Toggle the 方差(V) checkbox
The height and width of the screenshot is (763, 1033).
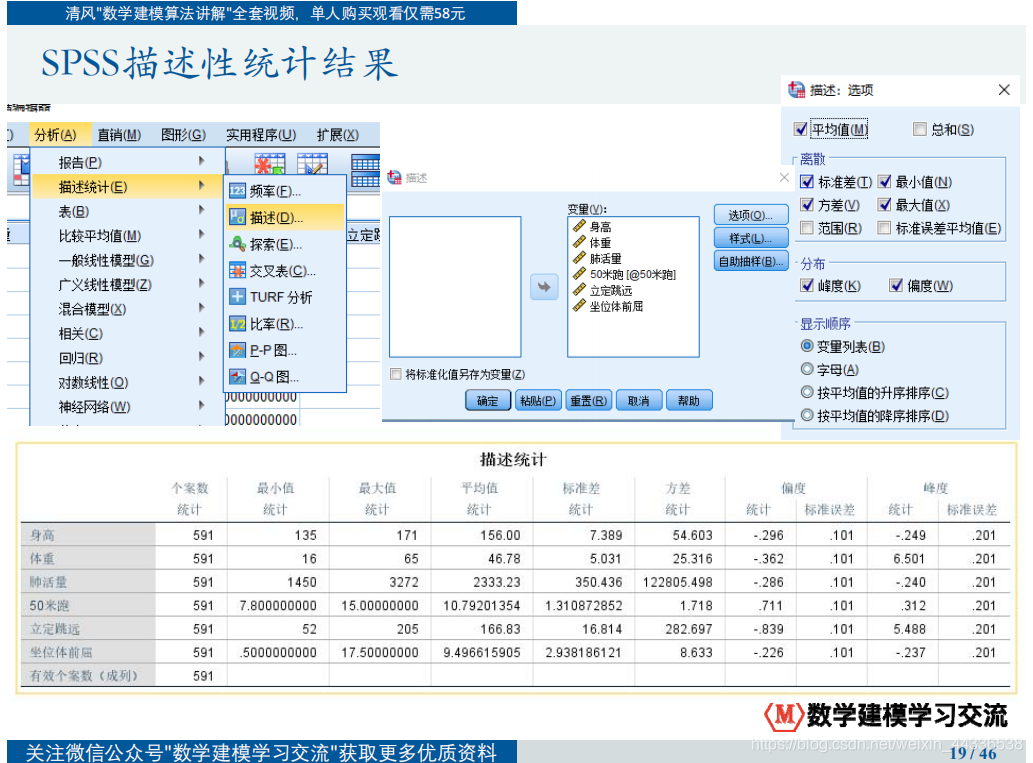[806, 205]
